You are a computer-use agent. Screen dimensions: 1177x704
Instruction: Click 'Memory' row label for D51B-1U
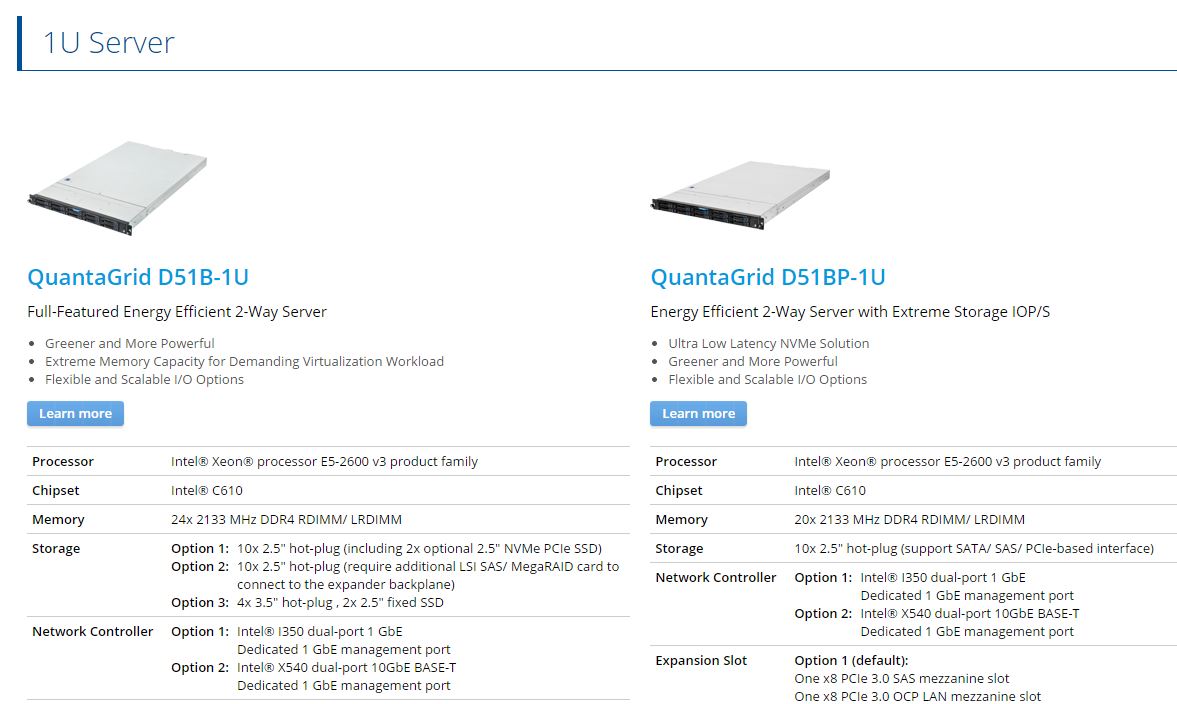tap(58, 519)
